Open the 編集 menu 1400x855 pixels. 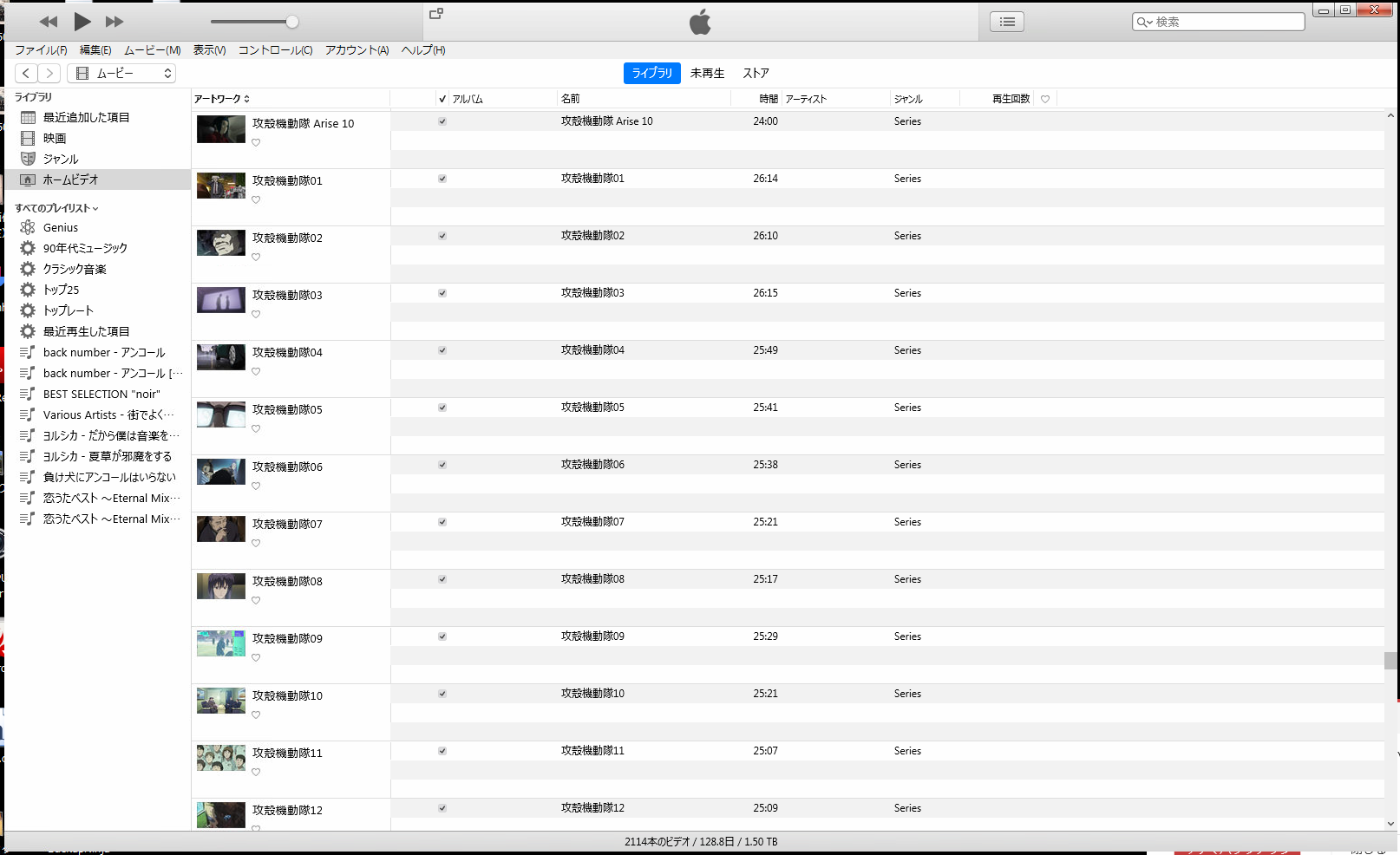tap(95, 50)
